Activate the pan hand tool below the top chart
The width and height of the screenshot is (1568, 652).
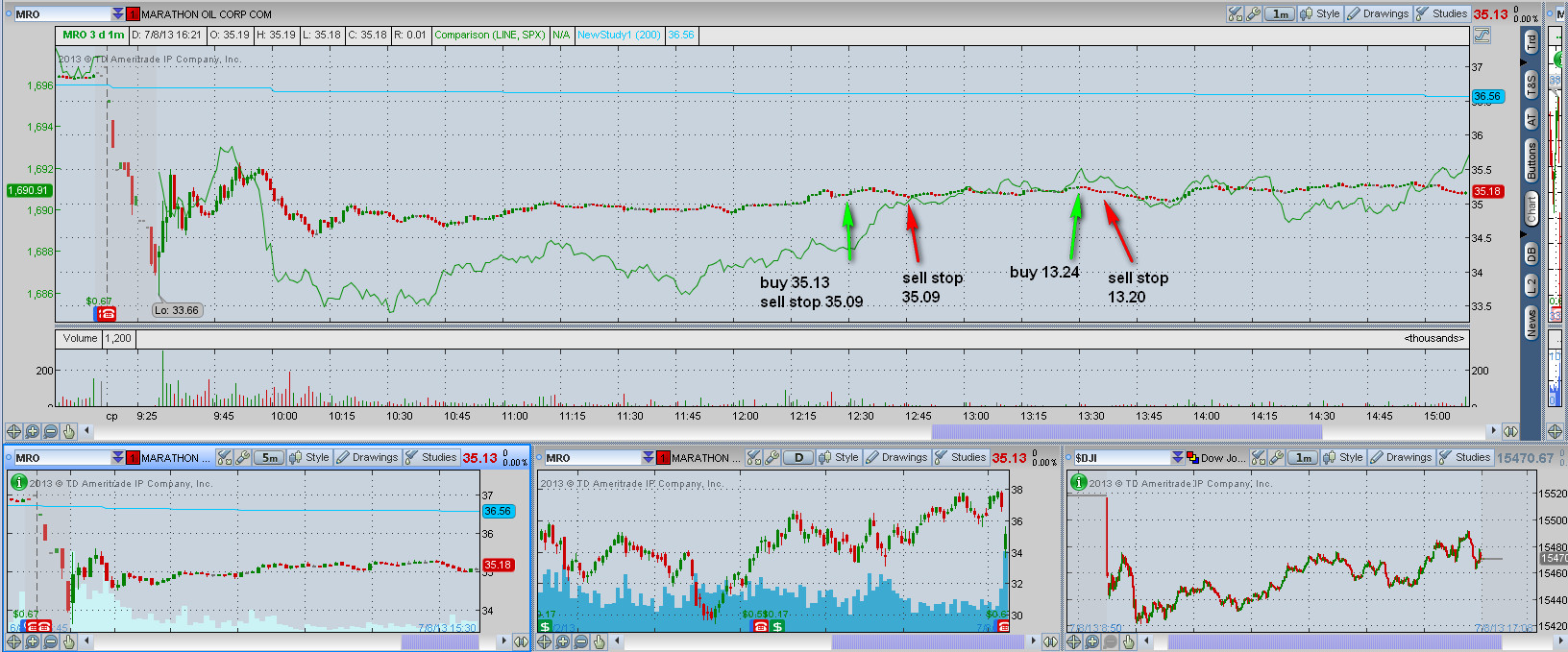68,431
